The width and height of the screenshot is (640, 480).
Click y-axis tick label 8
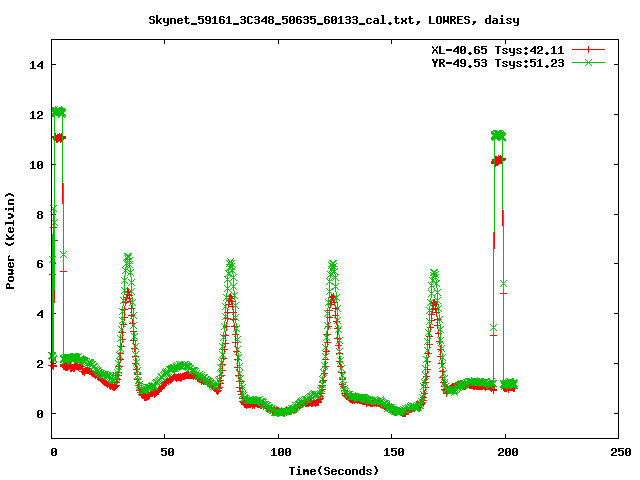point(40,215)
